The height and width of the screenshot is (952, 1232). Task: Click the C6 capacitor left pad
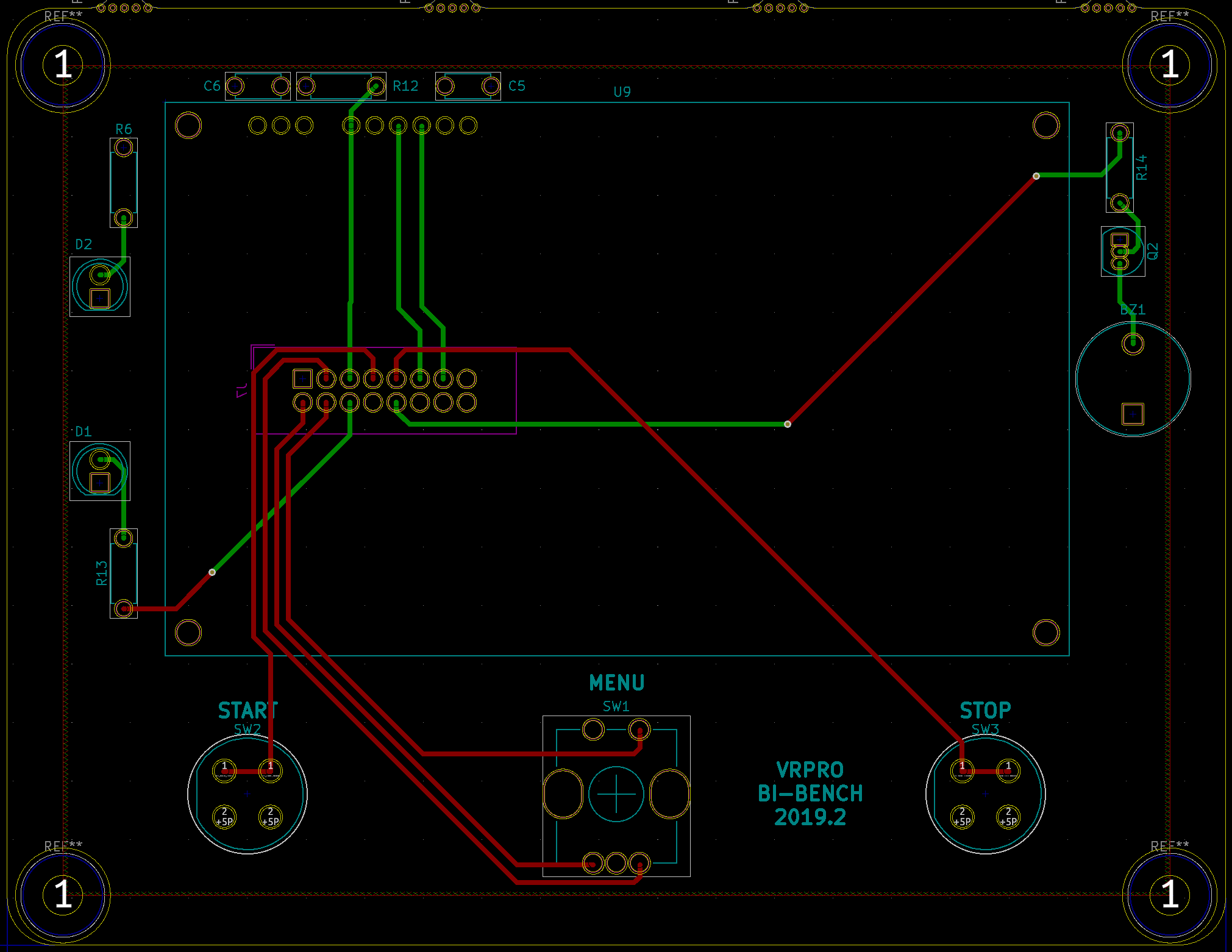235,86
